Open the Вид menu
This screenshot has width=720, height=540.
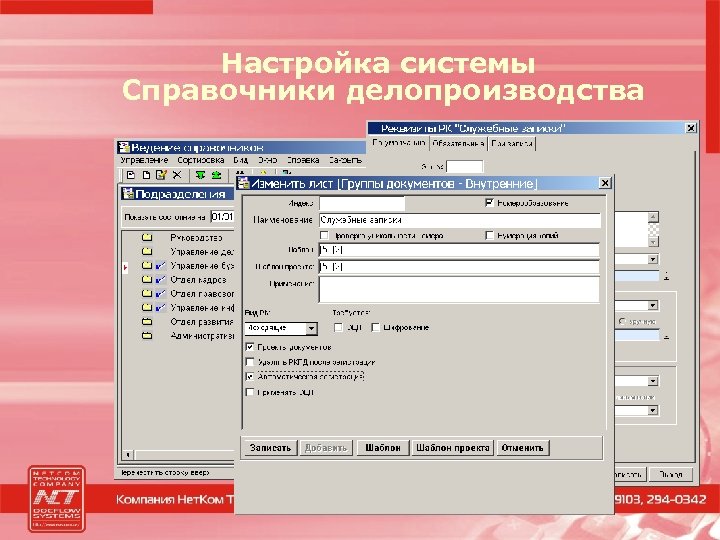[x=241, y=160]
